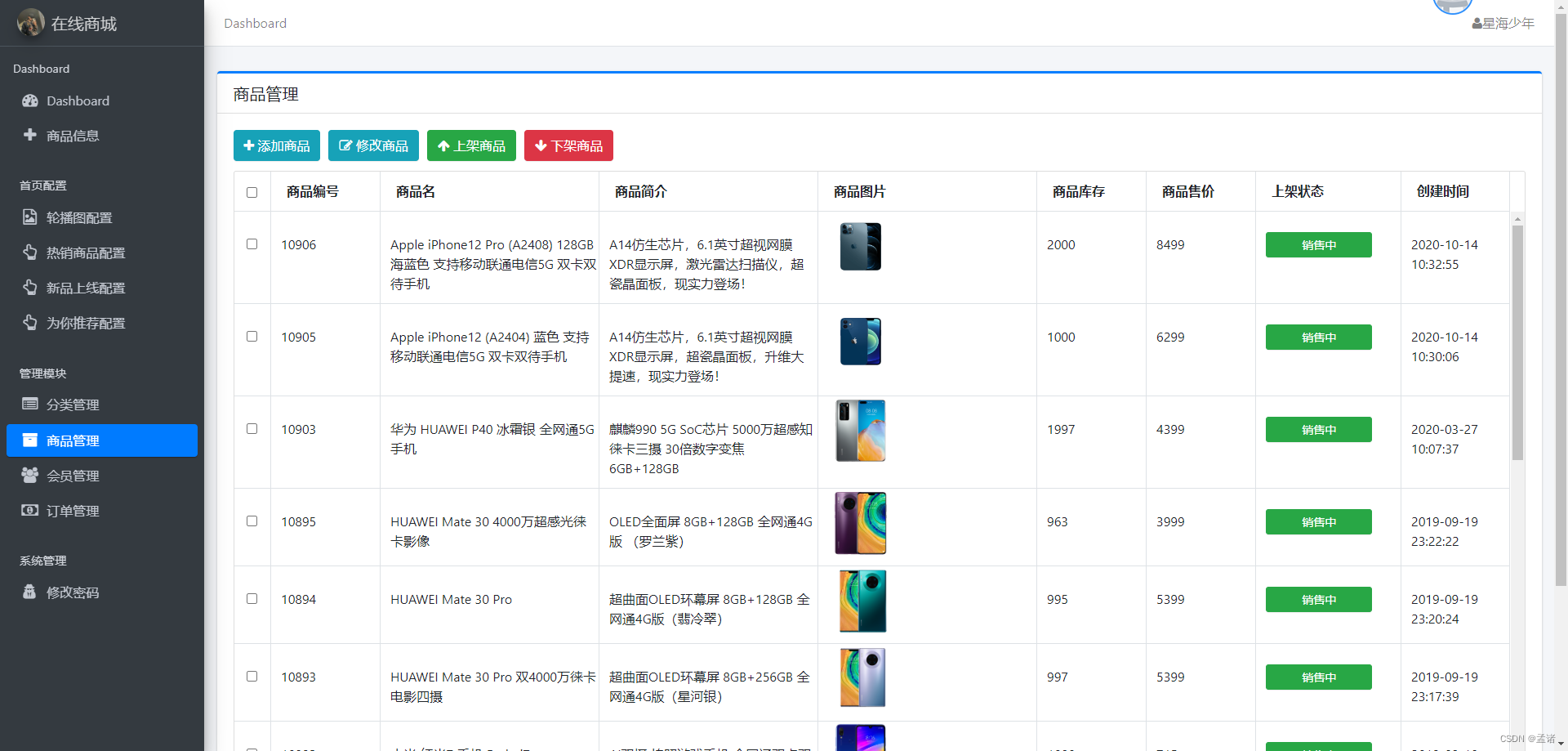Viewport: 1568px width, 751px height.
Task: Toggle 销售中 status for product 10895
Action: tap(1317, 521)
